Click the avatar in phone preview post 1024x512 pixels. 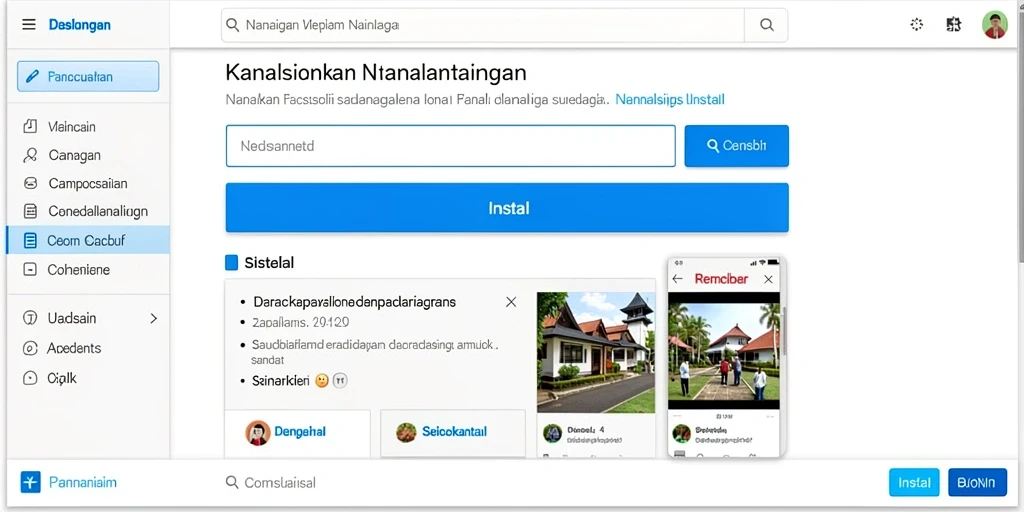coord(682,434)
